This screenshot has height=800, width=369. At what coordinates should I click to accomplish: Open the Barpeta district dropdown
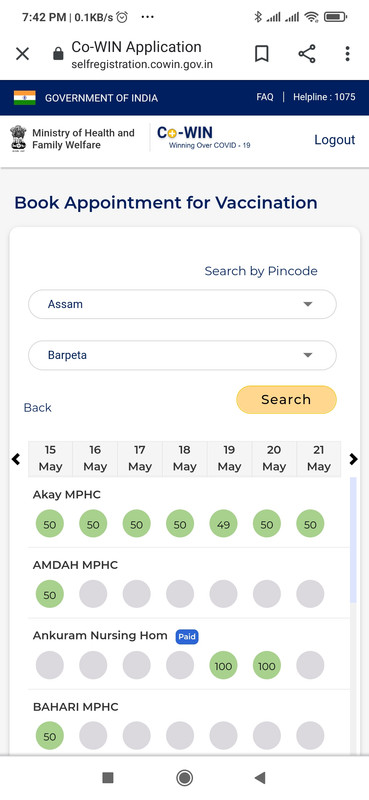[x=182, y=355]
